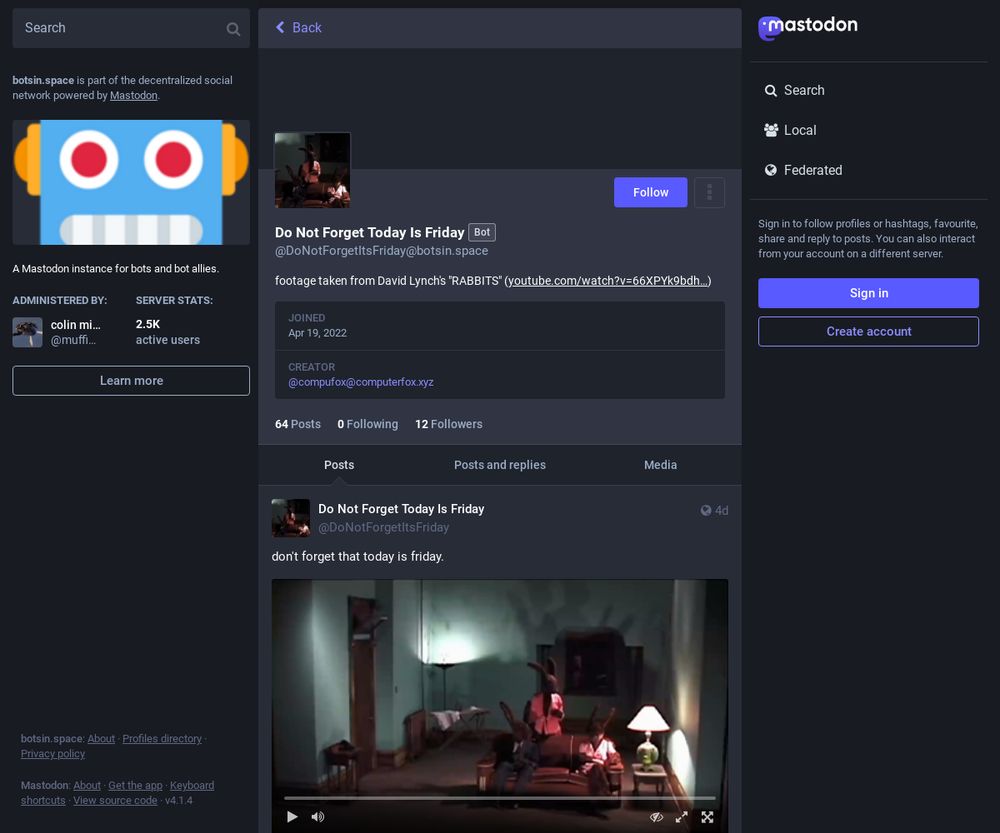
Task: Open the Mastodon About footer link
Action: click(87, 785)
